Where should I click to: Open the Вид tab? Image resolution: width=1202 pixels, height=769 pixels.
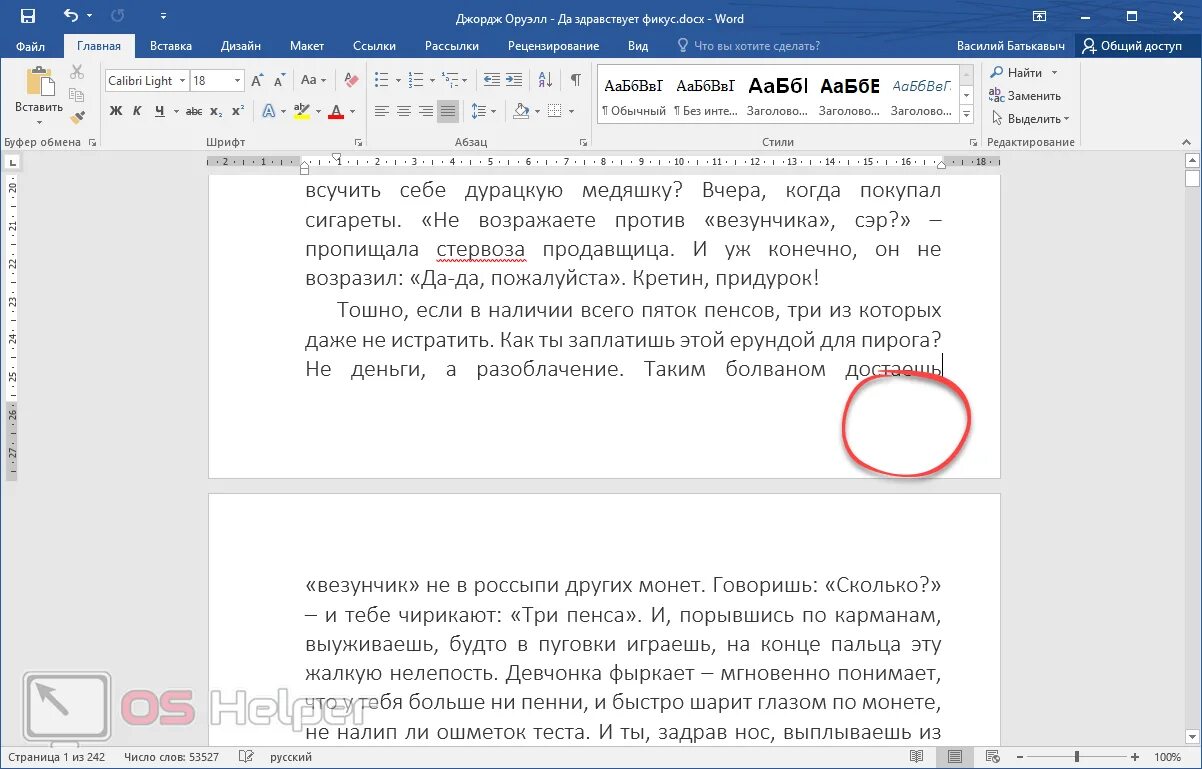(x=638, y=46)
